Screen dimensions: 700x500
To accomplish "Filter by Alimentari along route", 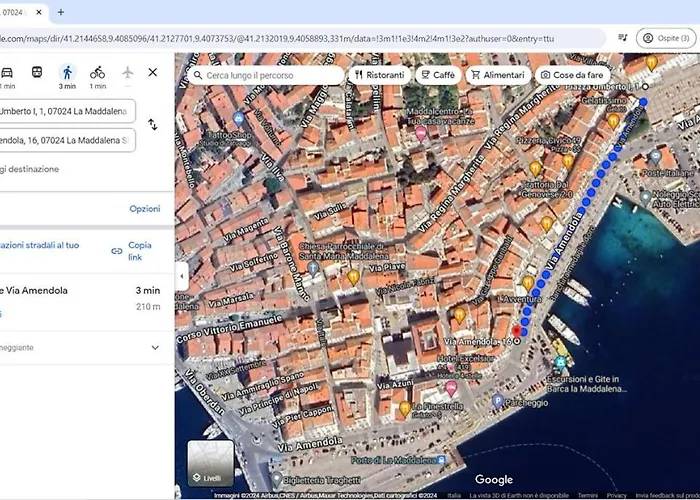I will point(497,75).
